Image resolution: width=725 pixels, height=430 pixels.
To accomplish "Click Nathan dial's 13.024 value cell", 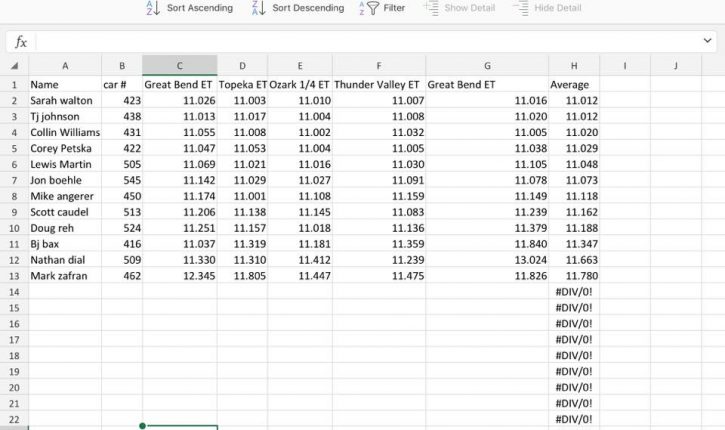I will pos(486,259).
